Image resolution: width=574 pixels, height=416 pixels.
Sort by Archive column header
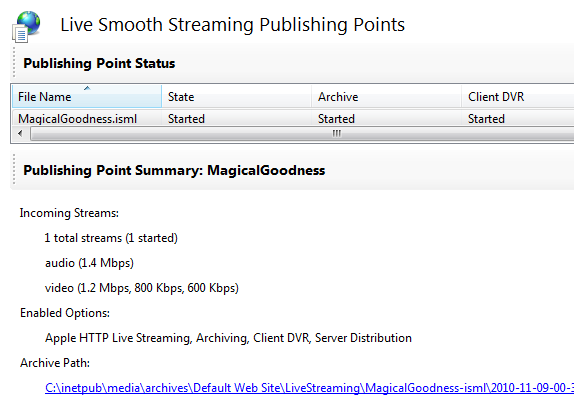coord(387,97)
